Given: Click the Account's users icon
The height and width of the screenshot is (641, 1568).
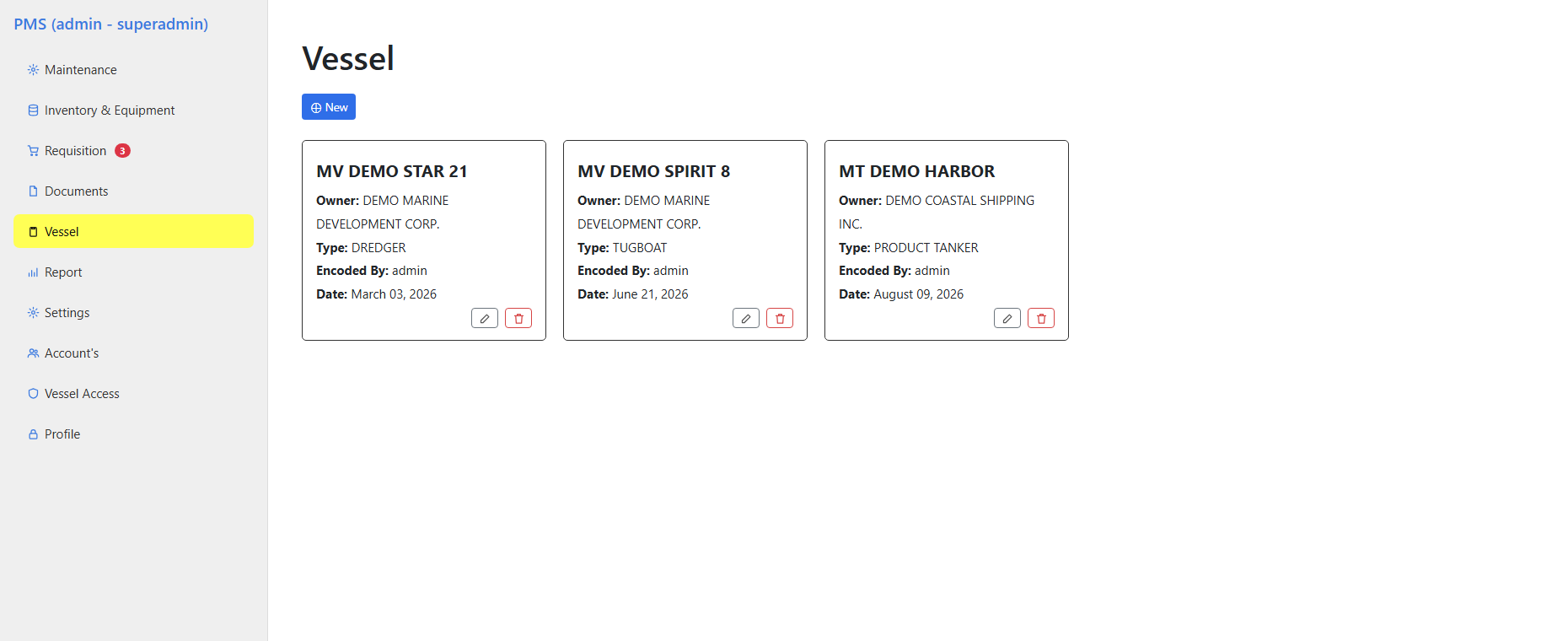Looking at the screenshot, I should (33, 353).
